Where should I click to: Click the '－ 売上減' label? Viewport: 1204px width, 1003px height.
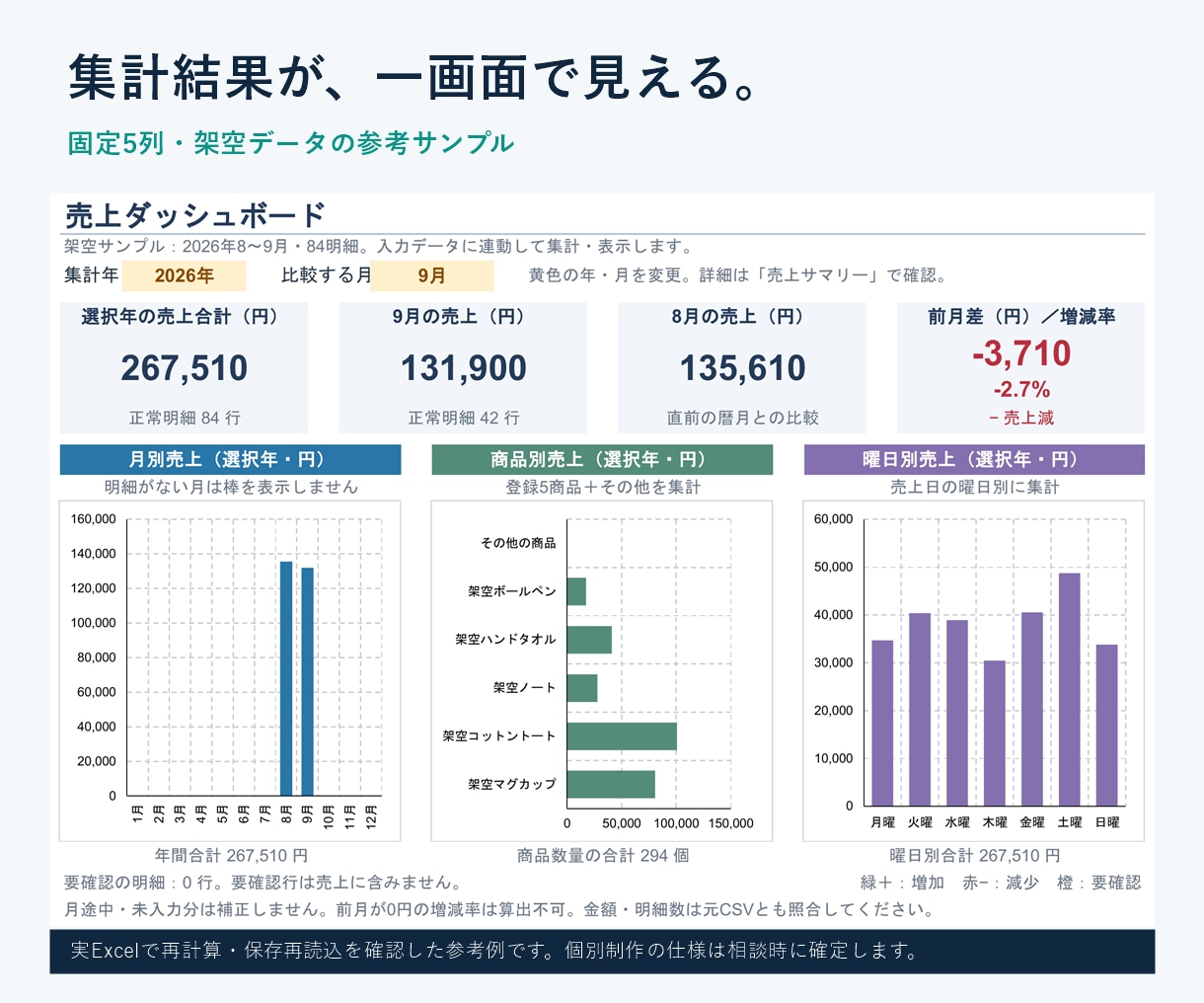click(1021, 418)
